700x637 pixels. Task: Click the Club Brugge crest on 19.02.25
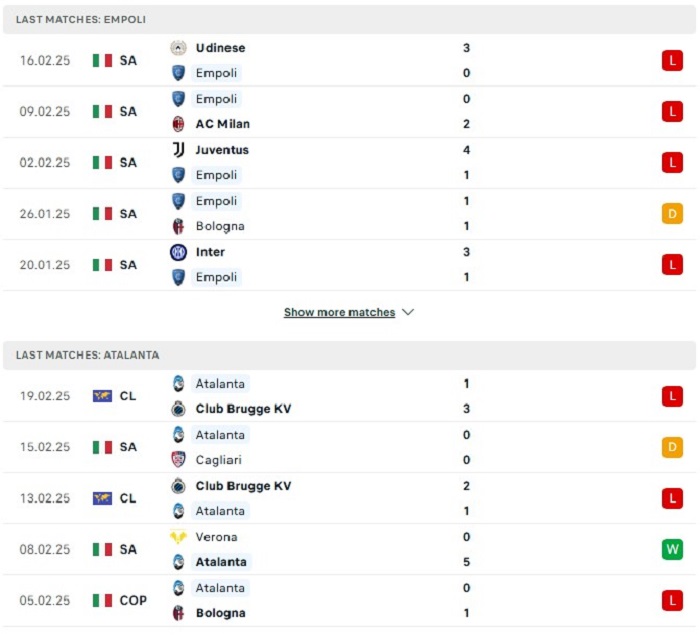(178, 408)
